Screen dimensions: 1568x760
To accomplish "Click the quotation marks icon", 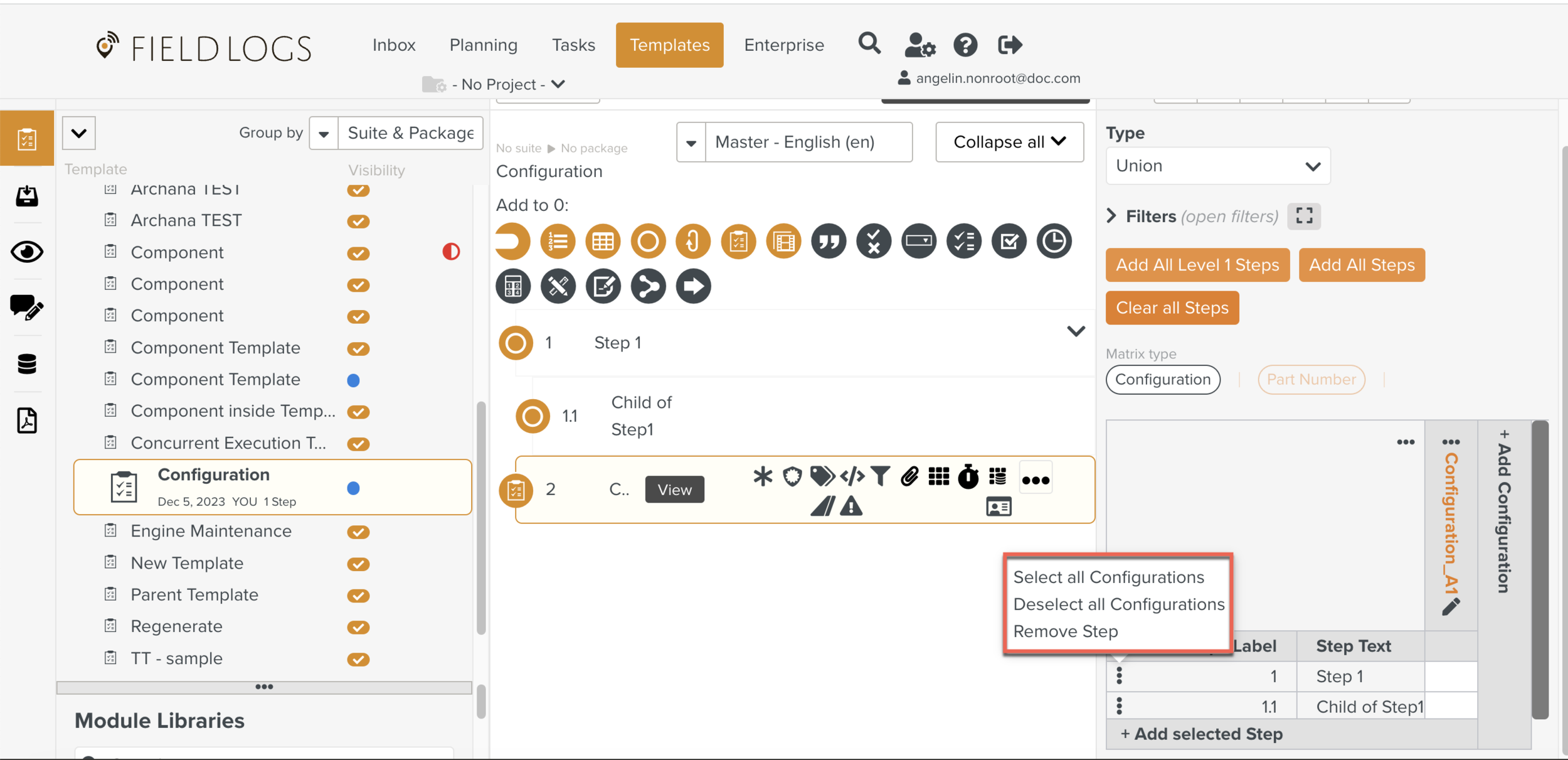I will [829, 241].
